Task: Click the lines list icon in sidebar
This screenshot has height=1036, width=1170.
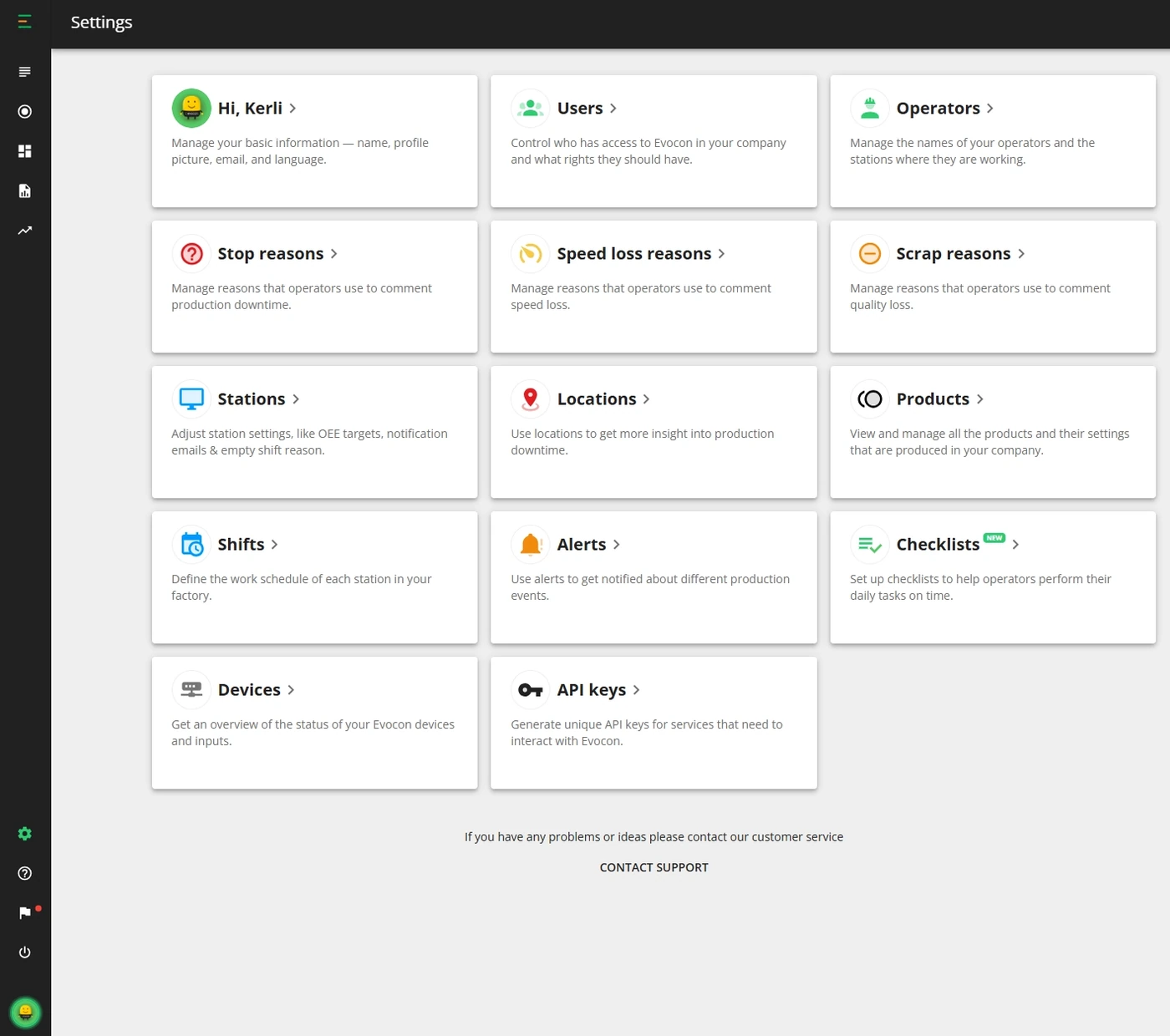Action: [x=25, y=72]
